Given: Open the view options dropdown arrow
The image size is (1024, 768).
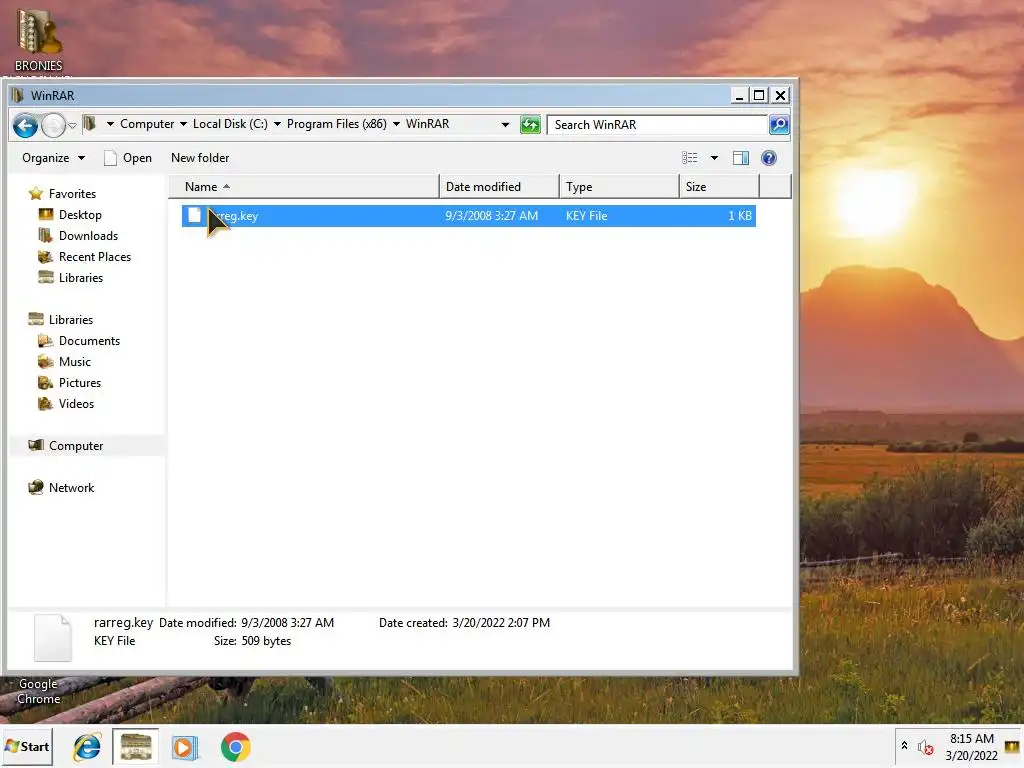Looking at the screenshot, I should coord(714,158).
